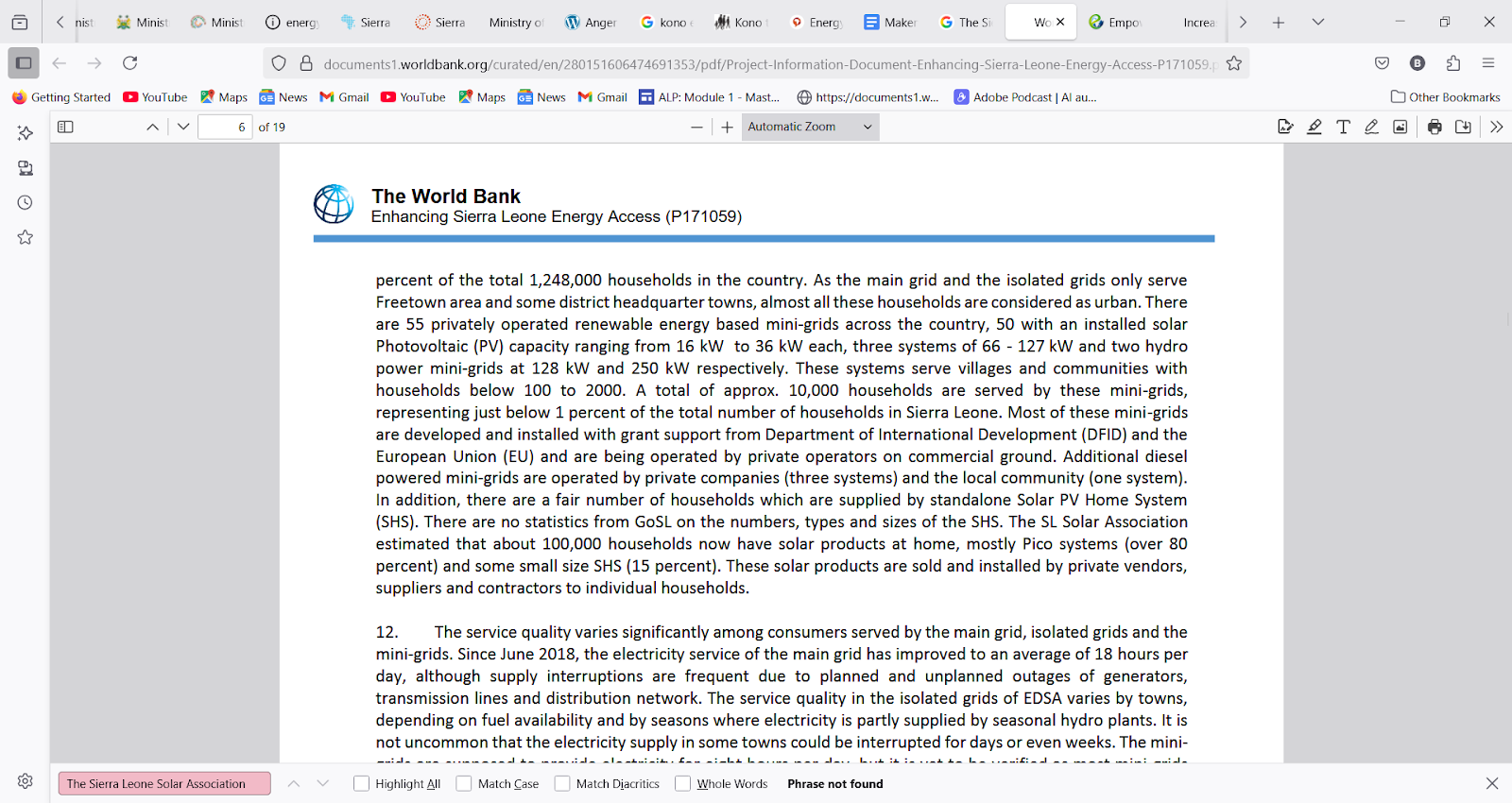View site security lock icon
Viewport: 1512px width, 803px height.
coord(306,63)
